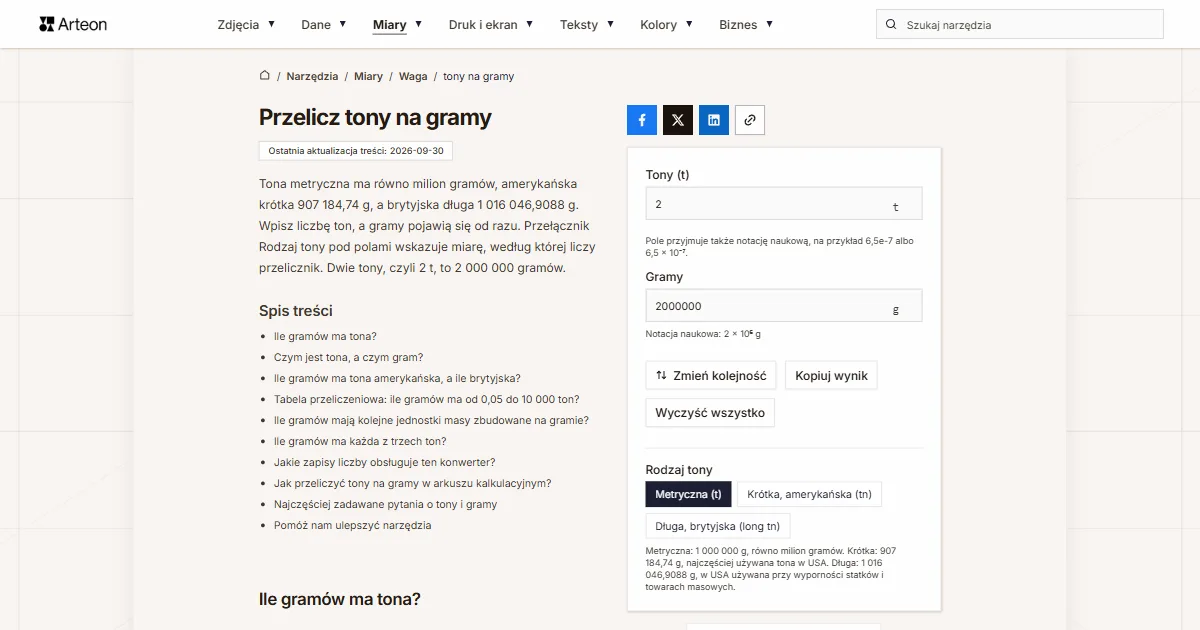The height and width of the screenshot is (630, 1200).
Task: Click the 'Ostatnia aktualizacja treści: 2026-09-30' badge
Action: 356,150
